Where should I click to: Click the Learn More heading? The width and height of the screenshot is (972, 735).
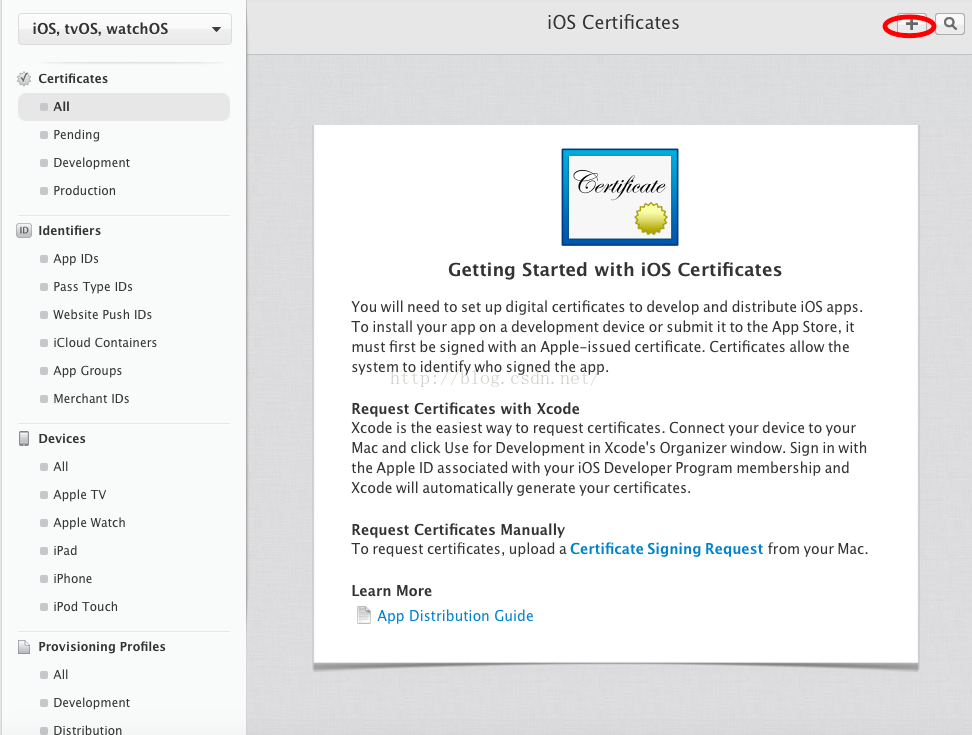coord(392,591)
